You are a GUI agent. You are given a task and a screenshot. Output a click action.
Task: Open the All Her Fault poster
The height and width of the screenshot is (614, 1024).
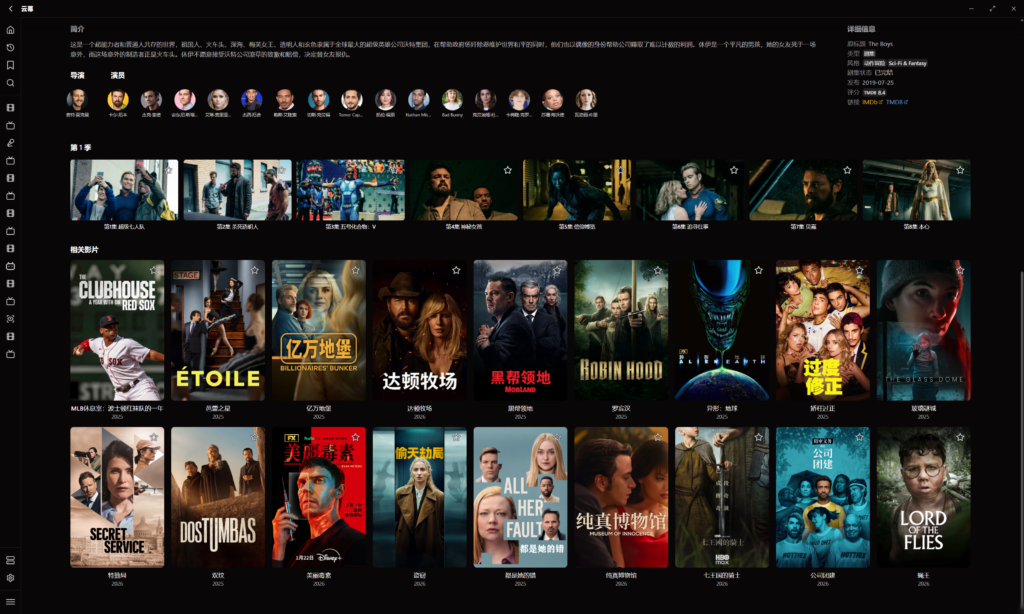(x=520, y=498)
